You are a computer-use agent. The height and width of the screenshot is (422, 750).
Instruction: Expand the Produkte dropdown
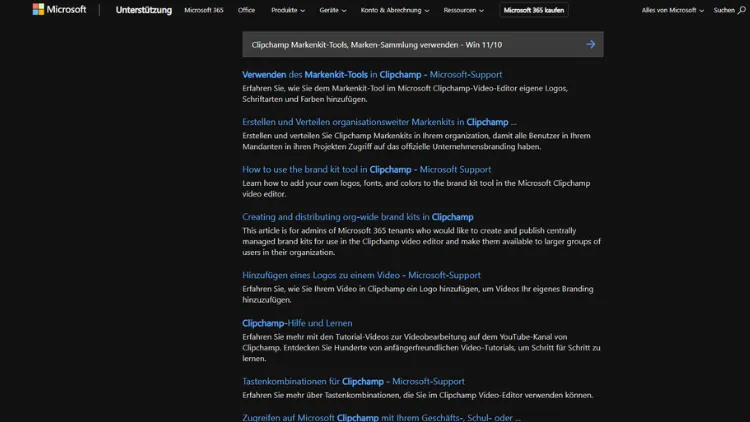287,10
